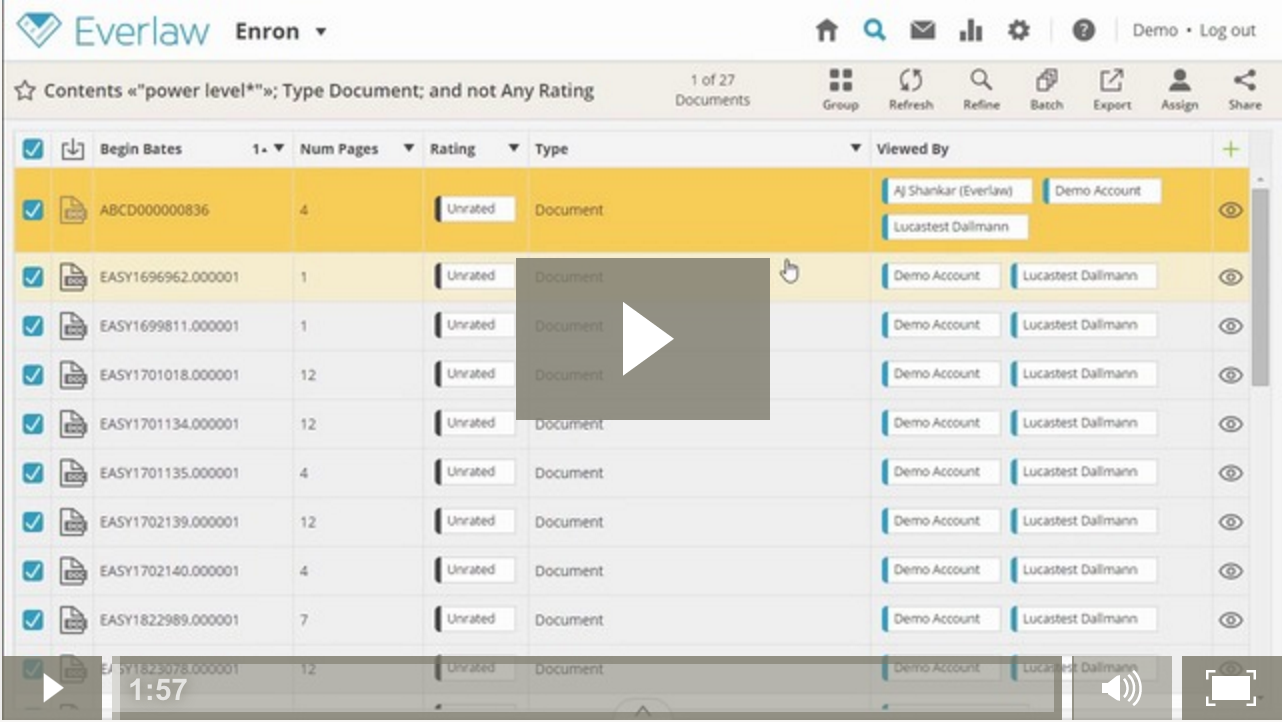
Task: Uncheck the EASY1699811.000001 row checkbox
Action: (x=33, y=326)
